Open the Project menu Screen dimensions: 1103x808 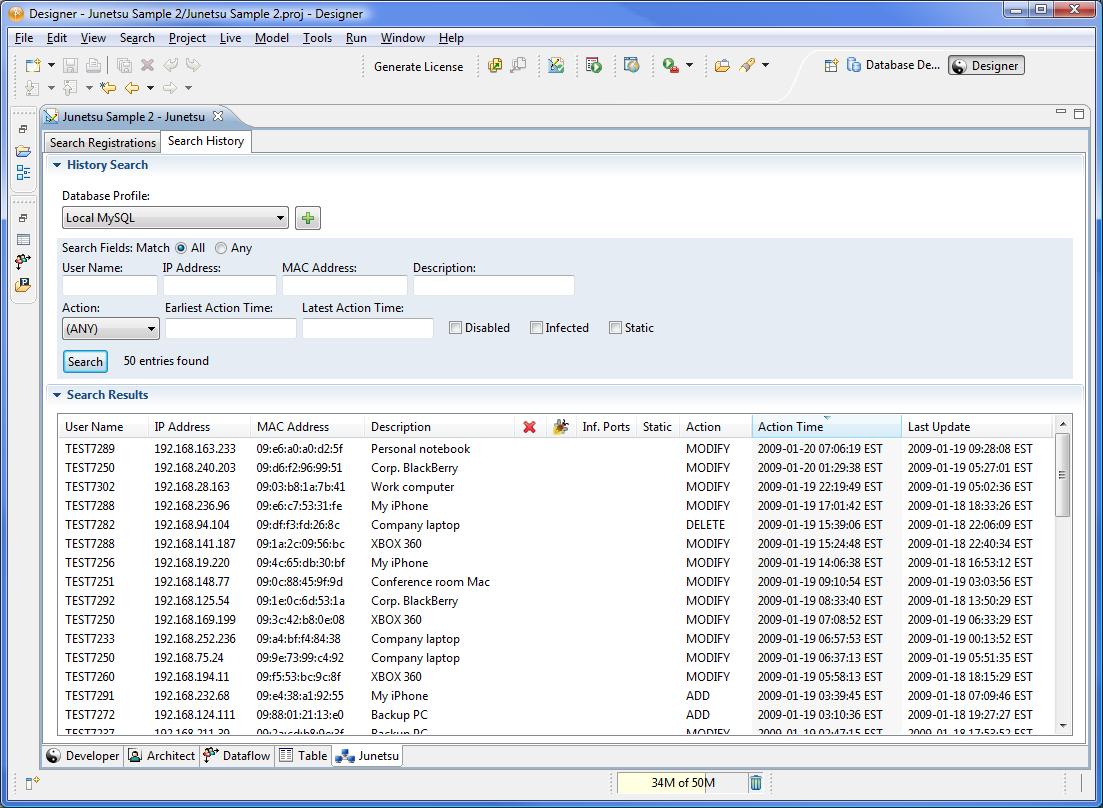click(x=187, y=38)
